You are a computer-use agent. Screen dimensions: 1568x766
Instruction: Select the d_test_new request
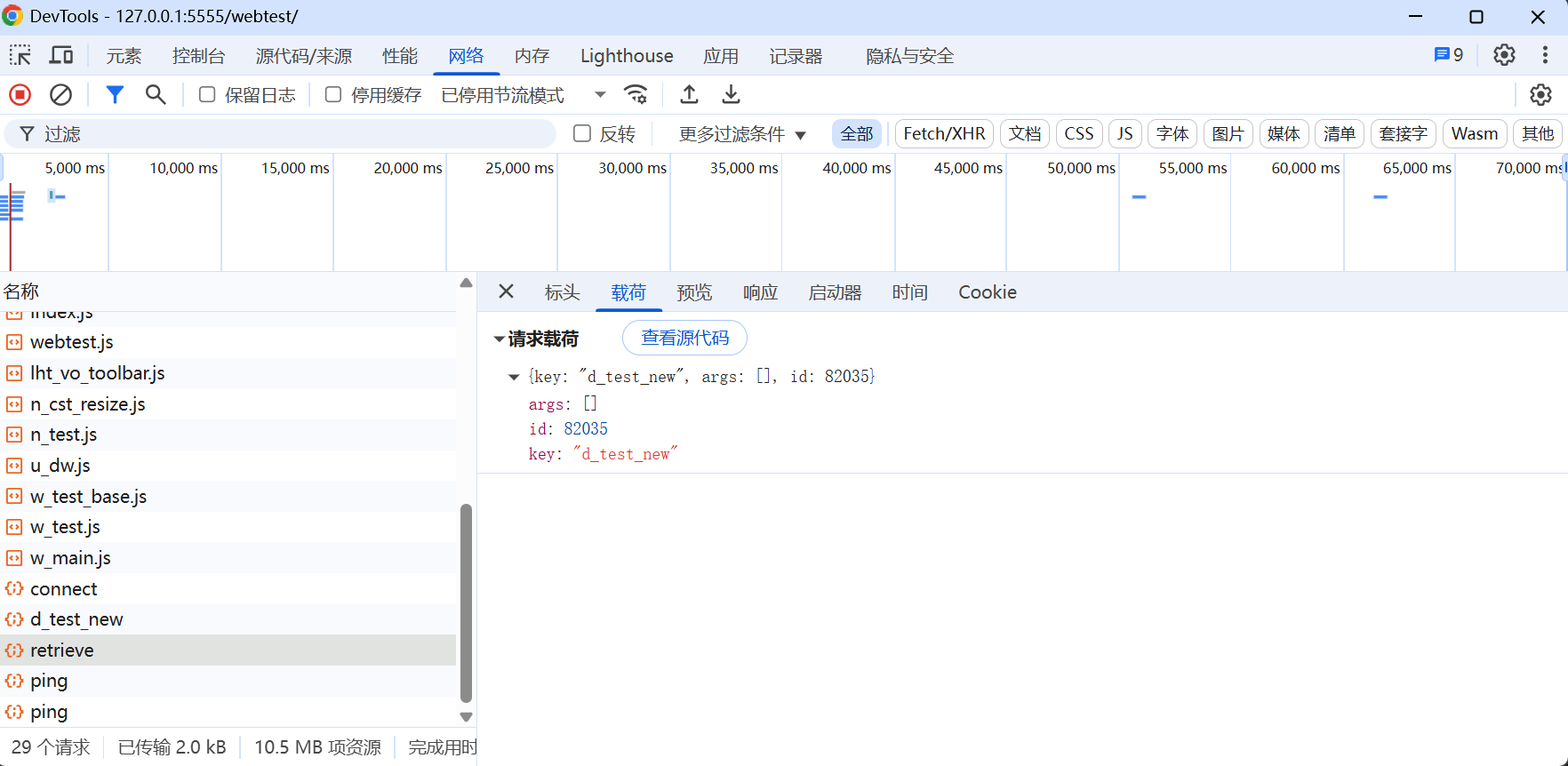click(76, 619)
